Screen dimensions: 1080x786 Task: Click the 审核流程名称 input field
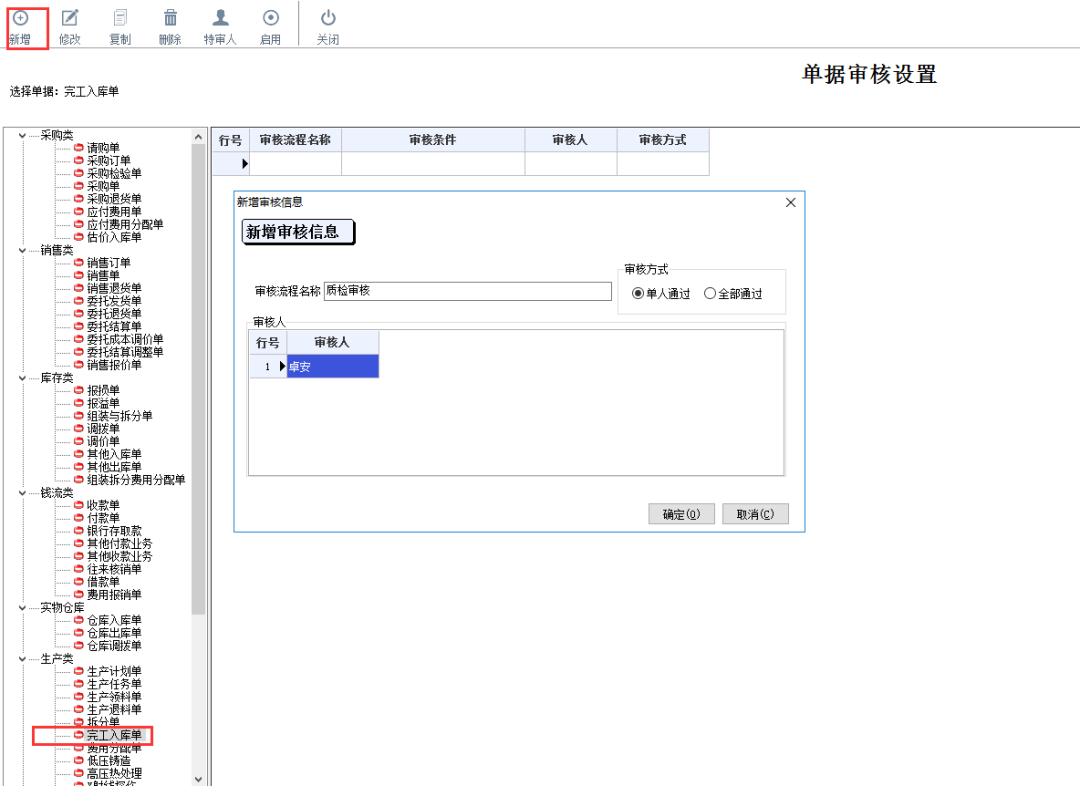(468, 291)
